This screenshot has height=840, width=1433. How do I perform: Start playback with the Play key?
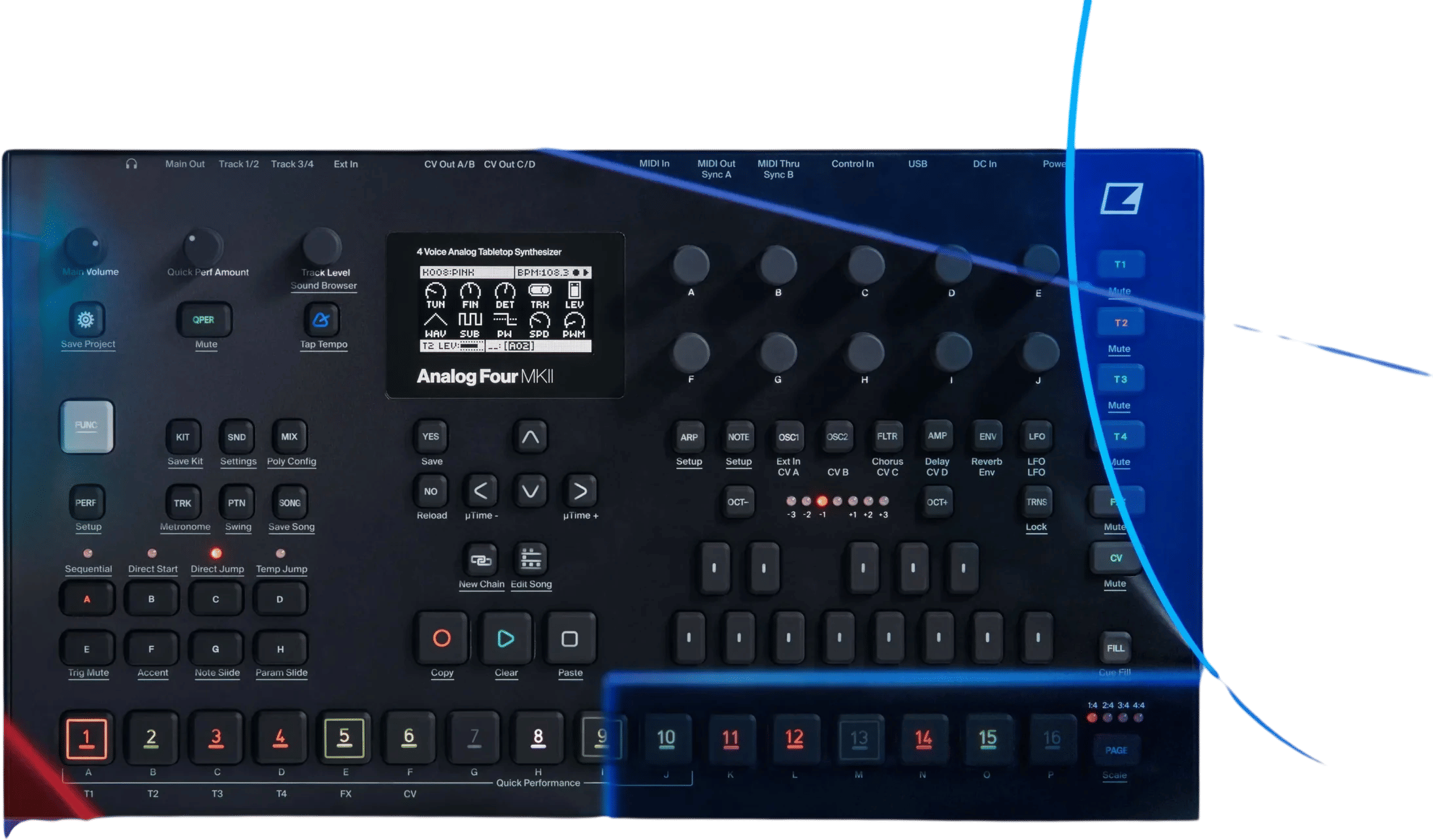(x=506, y=638)
